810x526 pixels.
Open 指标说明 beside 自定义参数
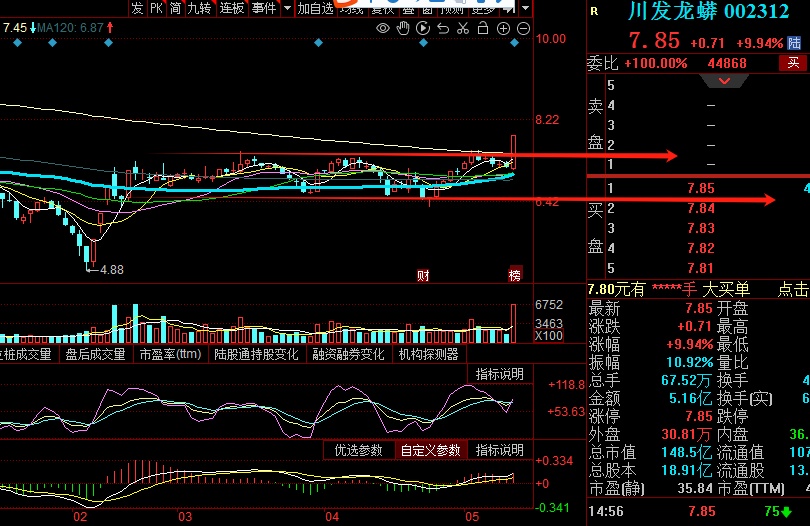pos(499,450)
